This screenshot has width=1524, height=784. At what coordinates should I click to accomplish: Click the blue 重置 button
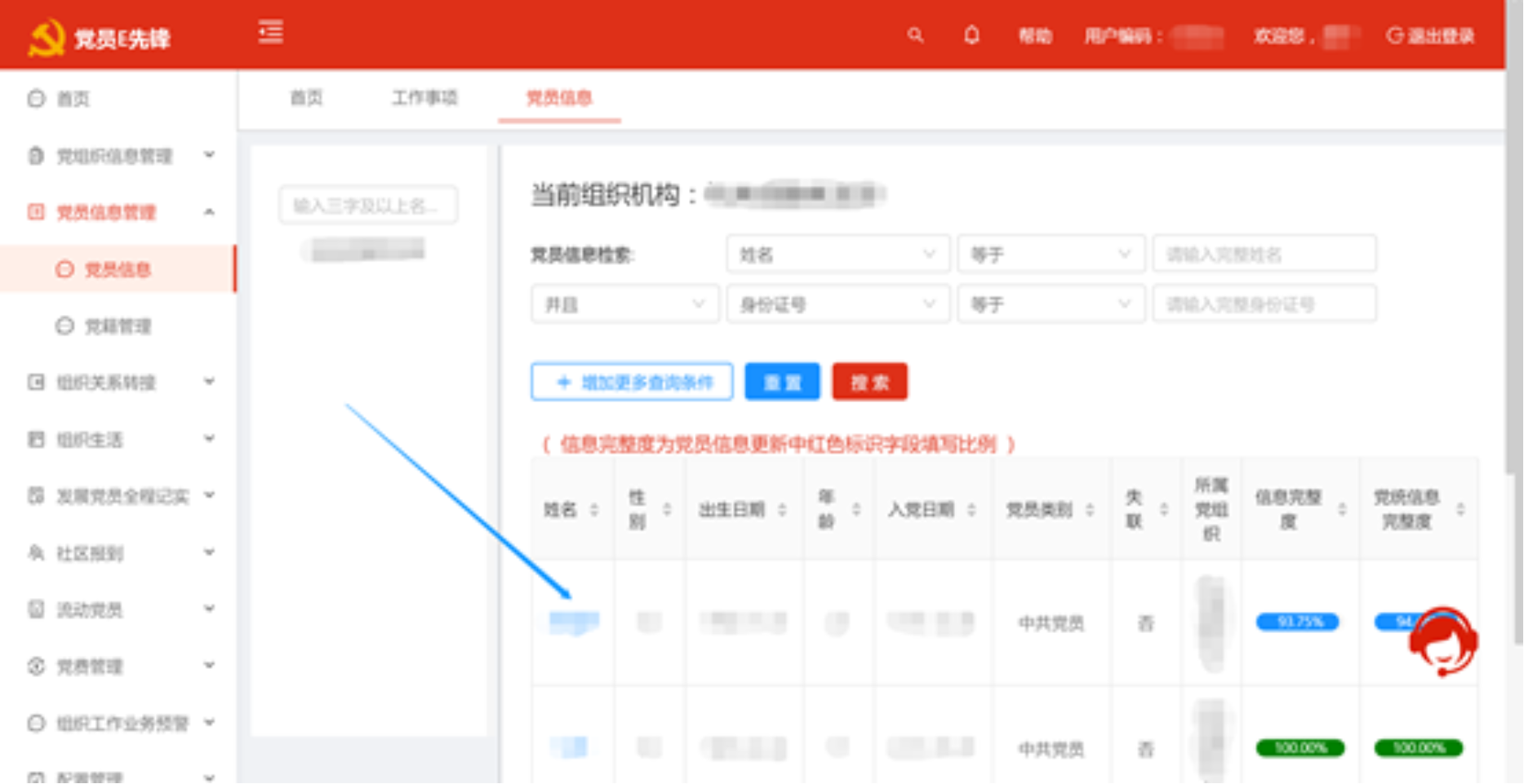click(x=782, y=382)
